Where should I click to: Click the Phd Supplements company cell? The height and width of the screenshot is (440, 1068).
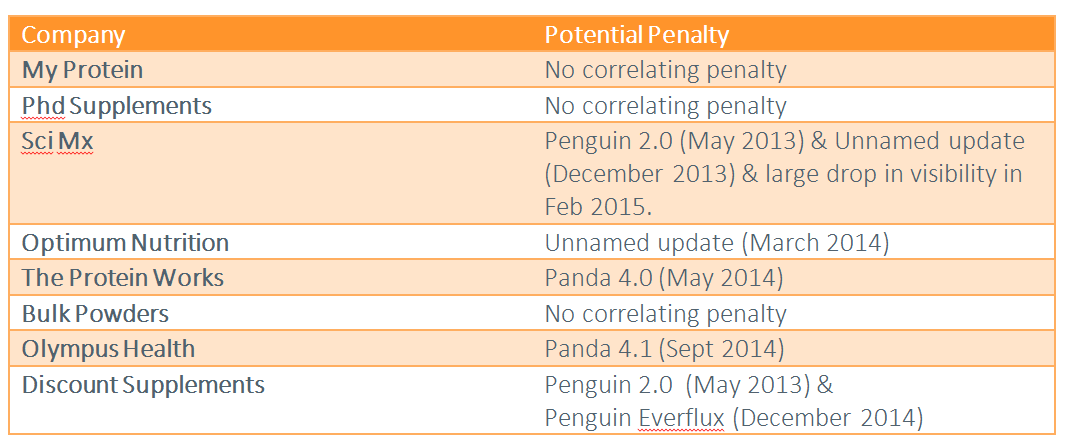coord(273,106)
